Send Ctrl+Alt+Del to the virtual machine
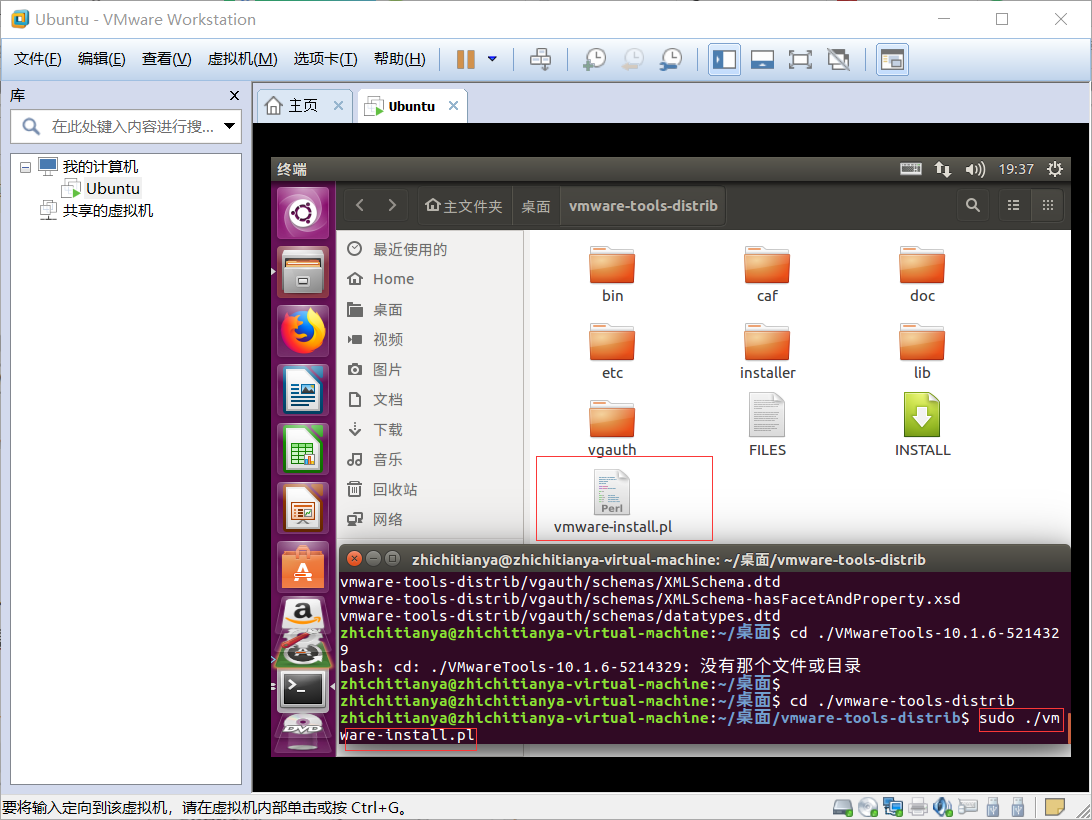The width and height of the screenshot is (1092, 820). point(540,59)
